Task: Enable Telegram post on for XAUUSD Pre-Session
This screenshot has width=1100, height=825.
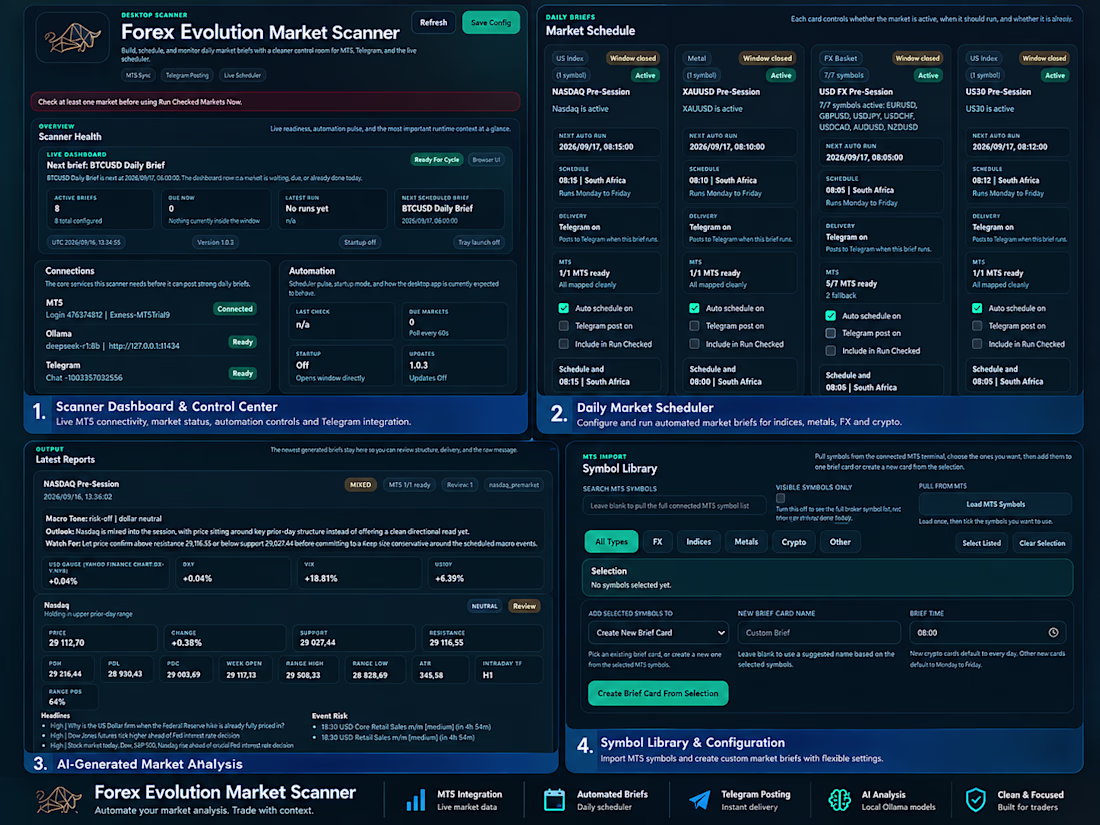Action: coord(694,326)
